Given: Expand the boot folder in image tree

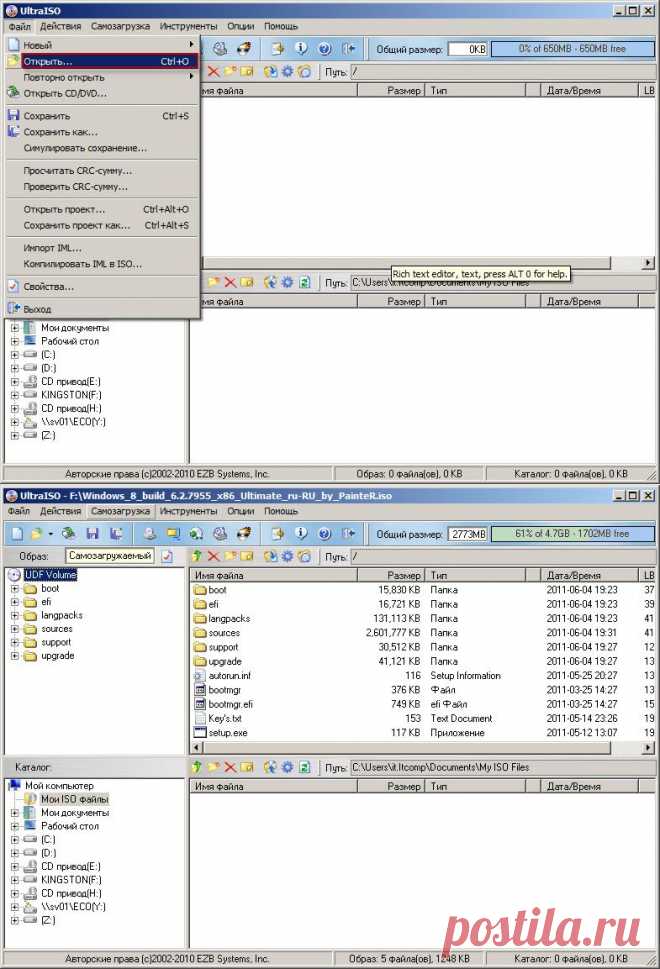Looking at the screenshot, I should (15, 589).
